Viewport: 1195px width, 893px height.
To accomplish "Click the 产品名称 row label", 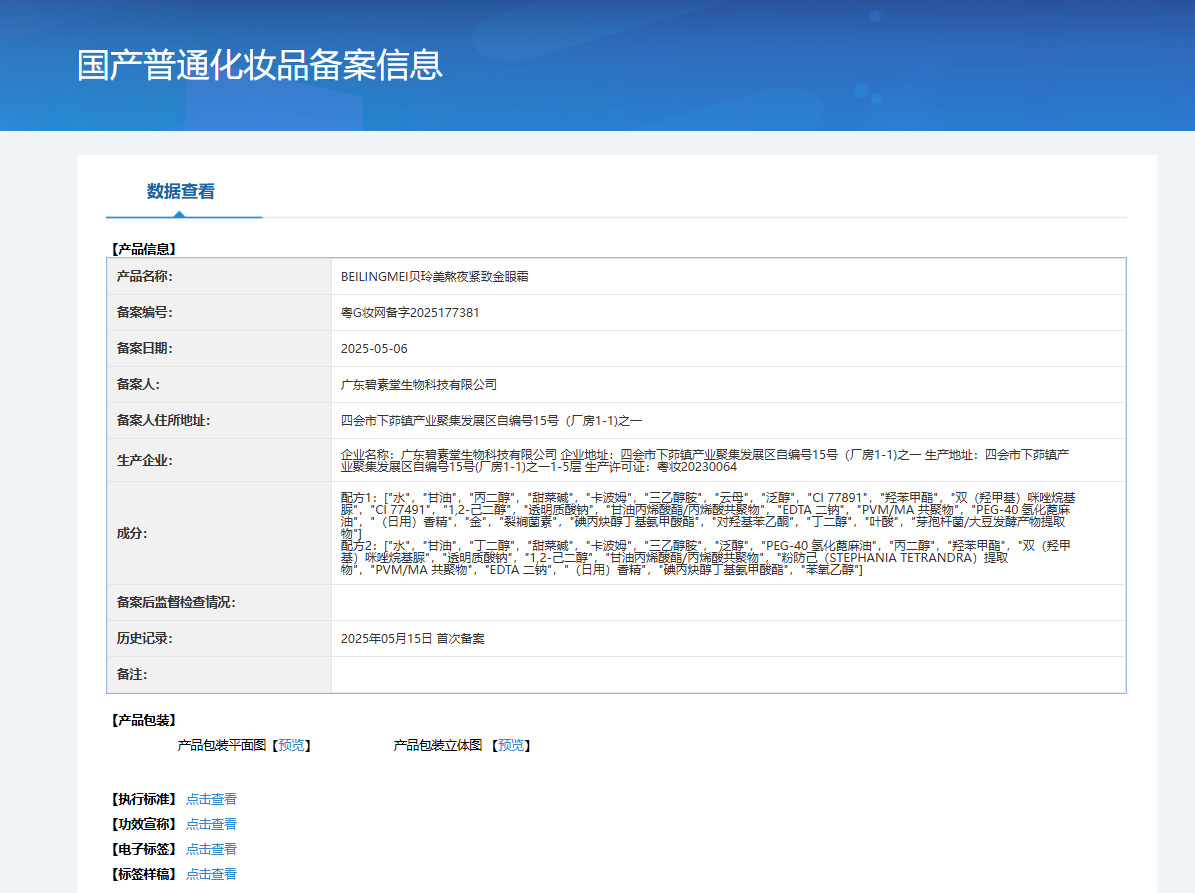I will click(x=145, y=277).
